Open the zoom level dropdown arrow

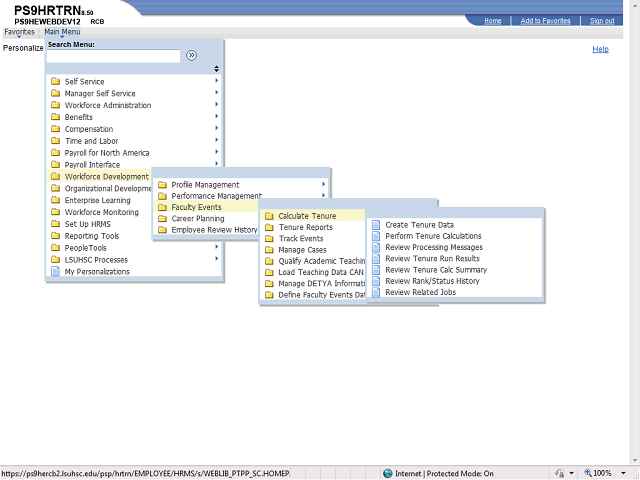(x=623, y=473)
